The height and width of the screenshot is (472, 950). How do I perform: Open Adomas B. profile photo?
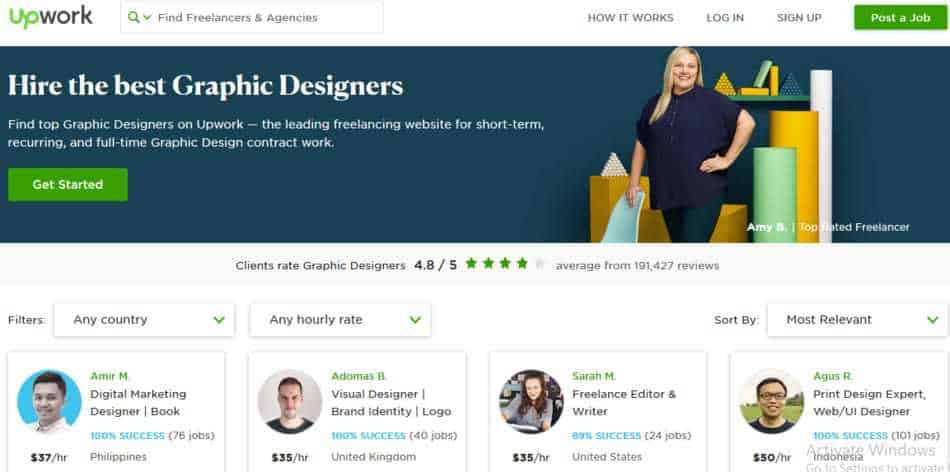point(290,401)
